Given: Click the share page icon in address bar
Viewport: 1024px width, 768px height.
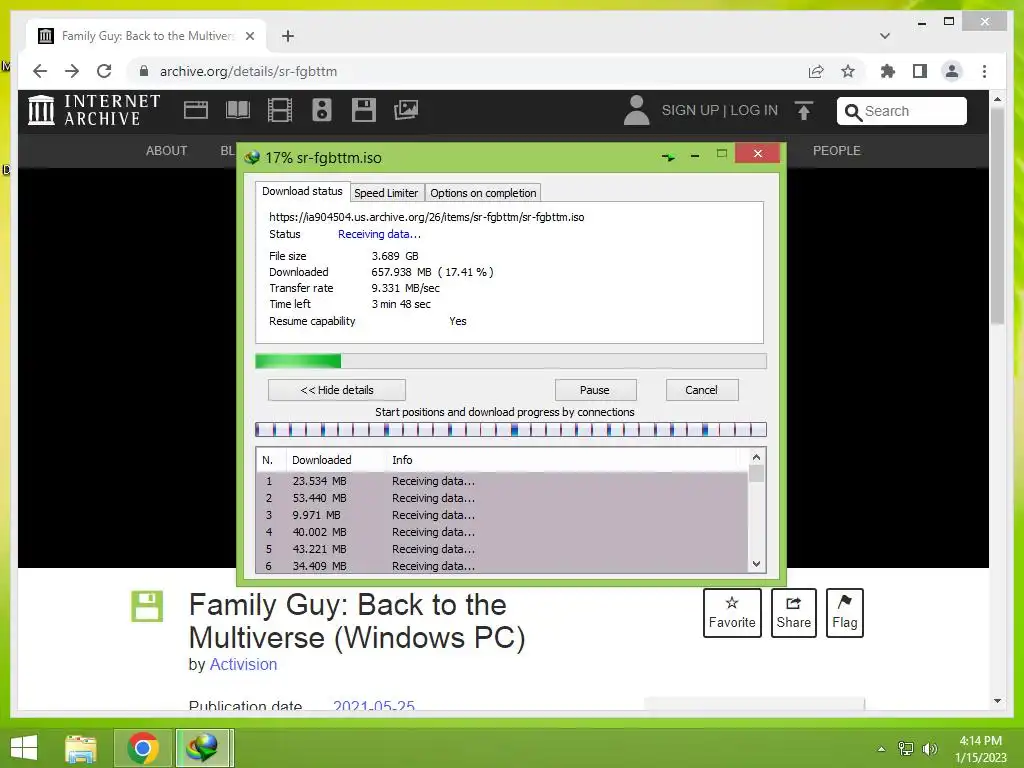Looking at the screenshot, I should 816,71.
